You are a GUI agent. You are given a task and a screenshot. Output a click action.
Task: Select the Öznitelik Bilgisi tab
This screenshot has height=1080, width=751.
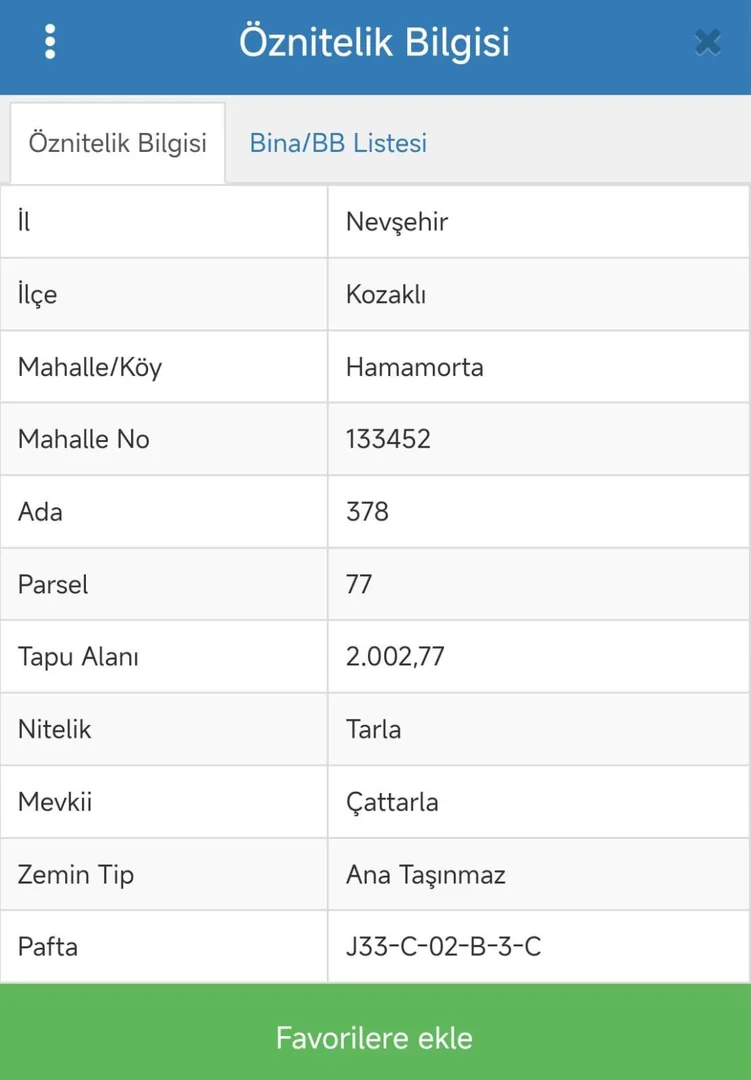(117, 143)
